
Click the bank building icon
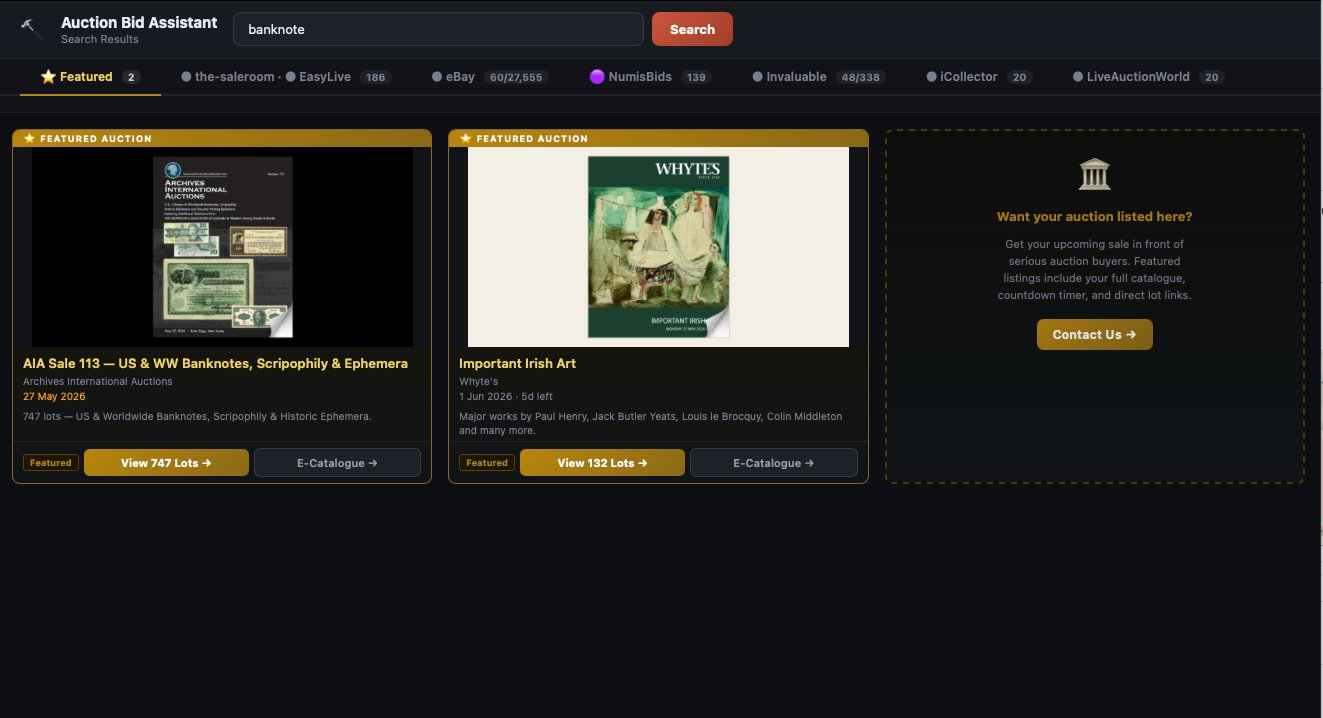coord(1094,174)
